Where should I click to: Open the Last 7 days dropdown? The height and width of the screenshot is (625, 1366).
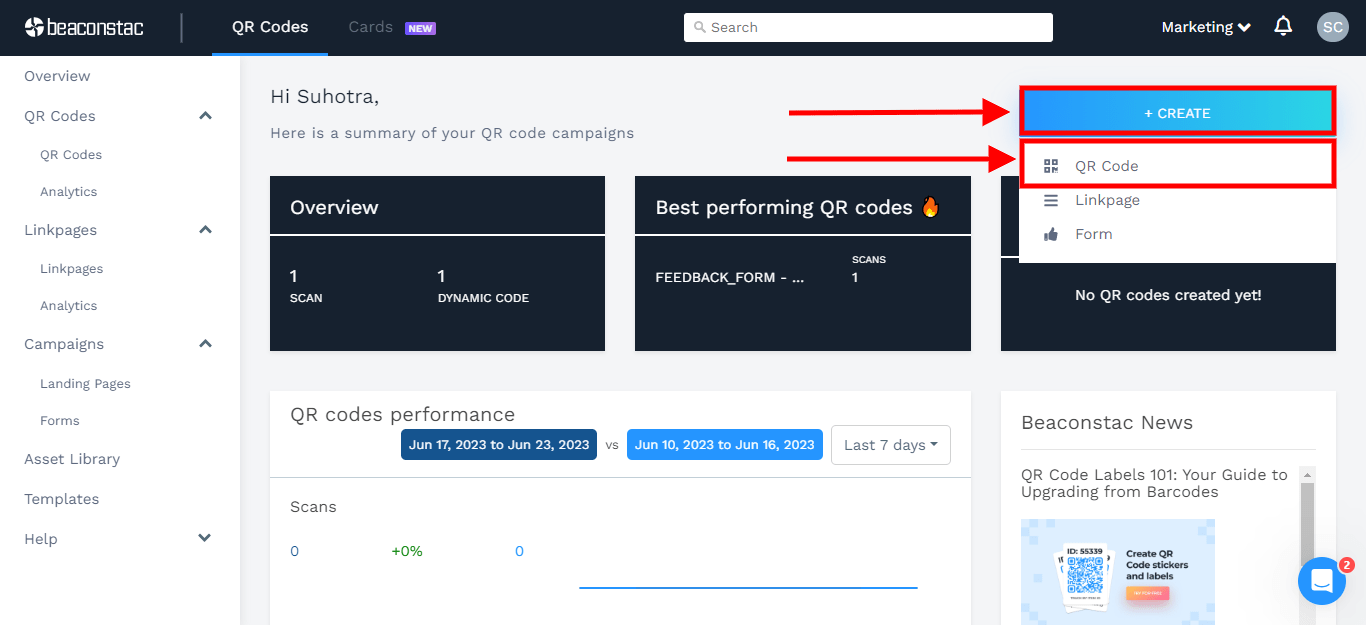(x=890, y=445)
